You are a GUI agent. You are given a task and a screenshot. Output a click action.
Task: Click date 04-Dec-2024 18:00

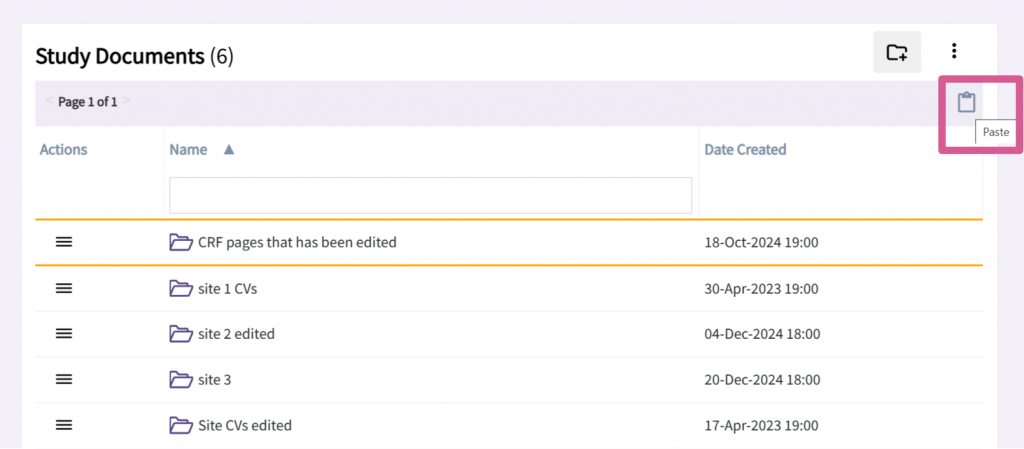762,334
